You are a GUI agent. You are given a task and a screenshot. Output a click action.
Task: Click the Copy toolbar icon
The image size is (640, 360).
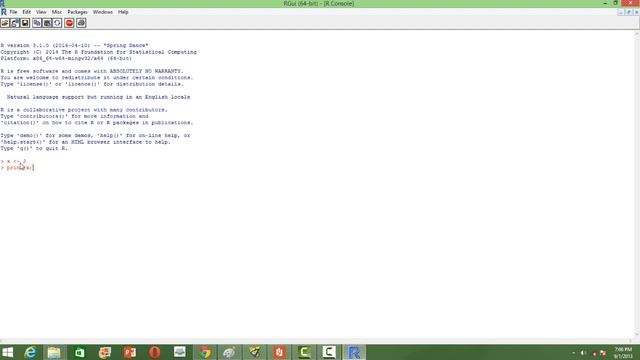point(37,23)
